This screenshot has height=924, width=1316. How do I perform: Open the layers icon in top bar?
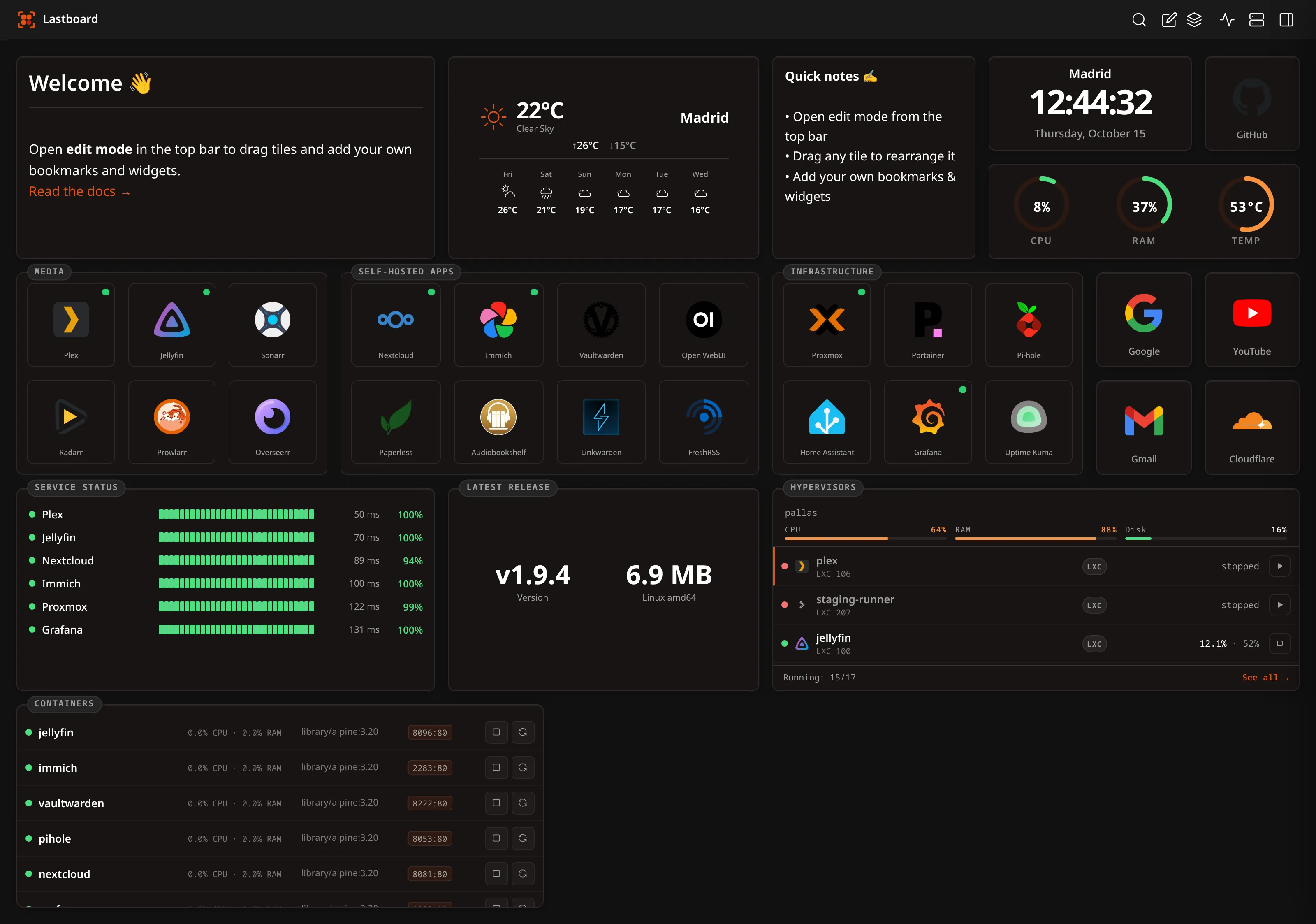coord(1195,20)
